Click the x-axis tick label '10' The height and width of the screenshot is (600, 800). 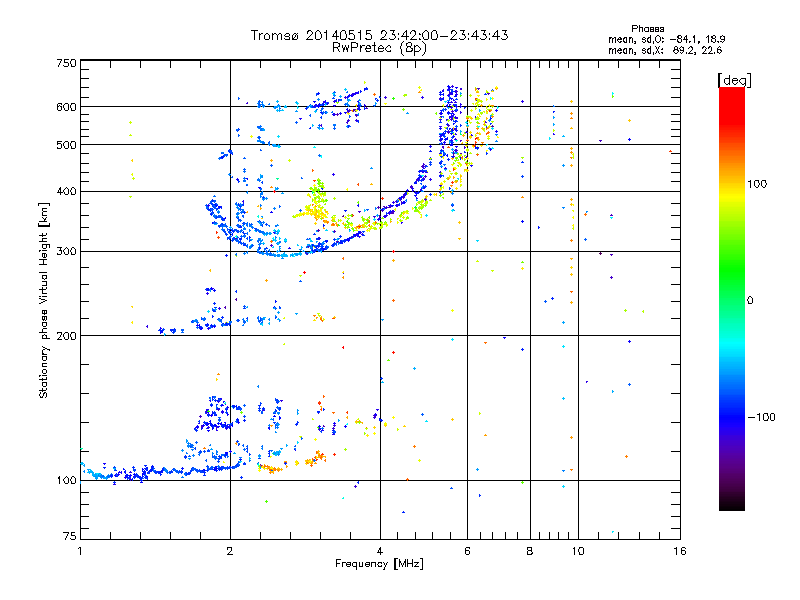point(578,551)
